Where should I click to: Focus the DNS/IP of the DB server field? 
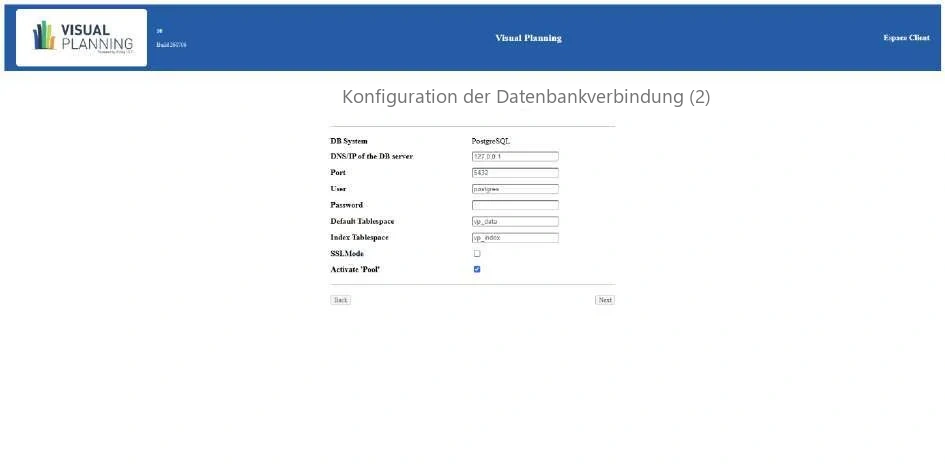click(x=515, y=157)
